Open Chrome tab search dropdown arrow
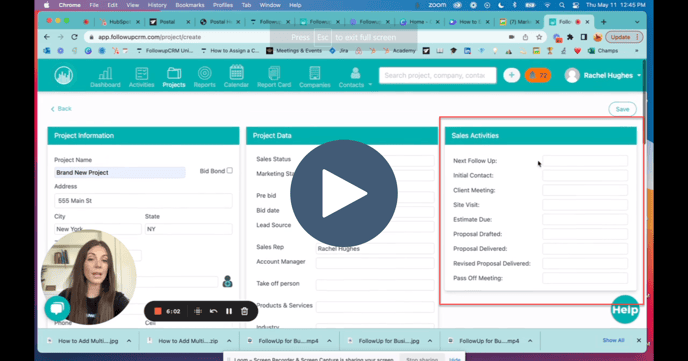The height and width of the screenshot is (361, 688). (637, 22)
